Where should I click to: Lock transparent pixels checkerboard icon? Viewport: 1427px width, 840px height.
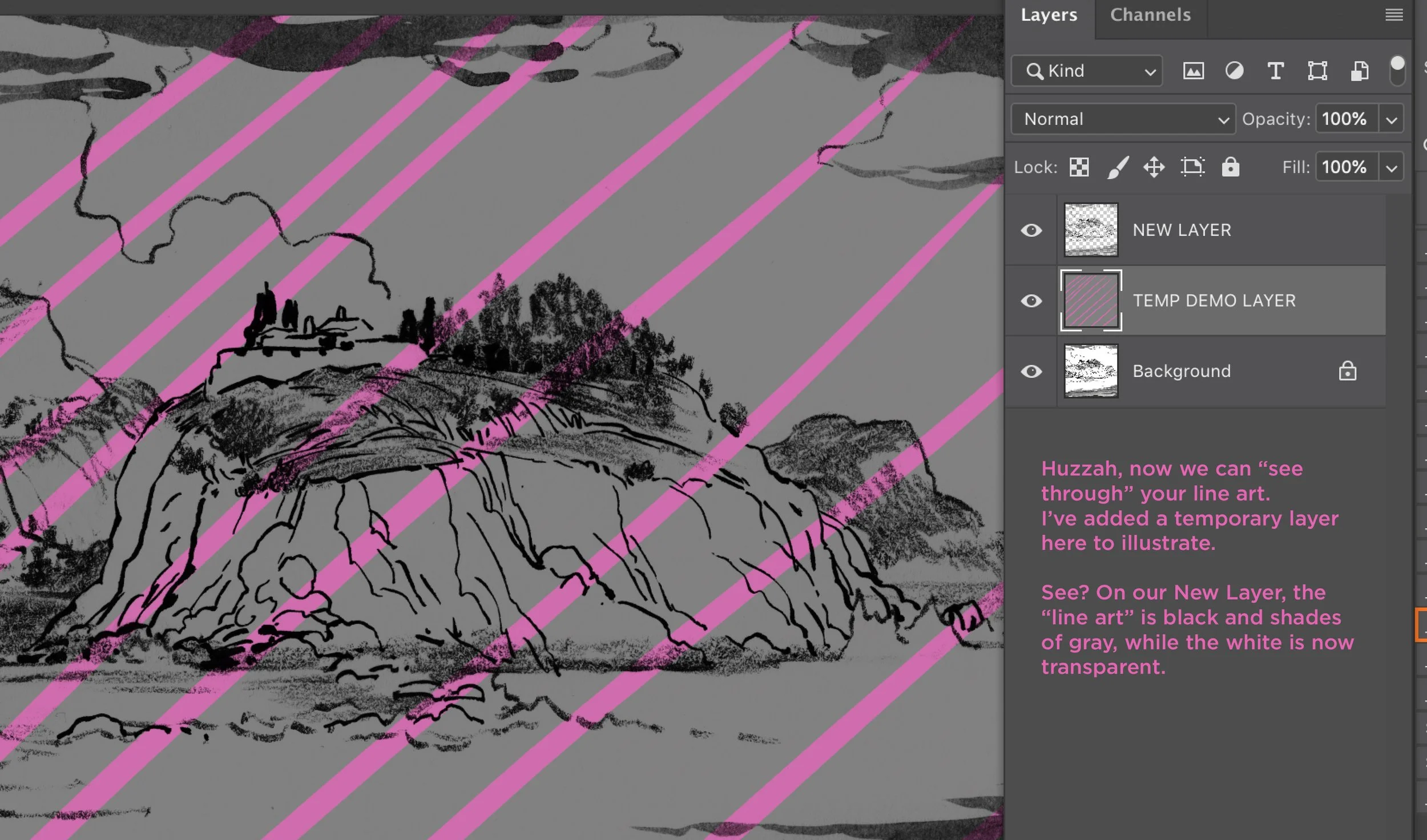click(x=1079, y=167)
